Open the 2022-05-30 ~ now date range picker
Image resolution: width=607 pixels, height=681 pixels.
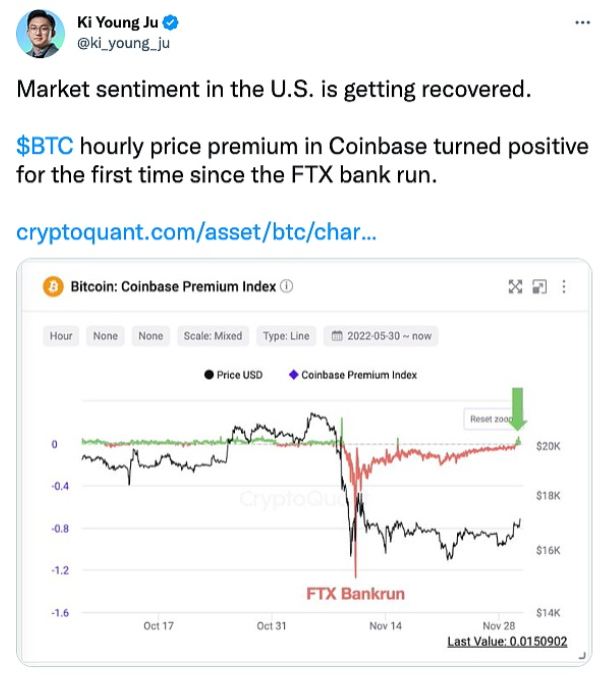pos(381,336)
